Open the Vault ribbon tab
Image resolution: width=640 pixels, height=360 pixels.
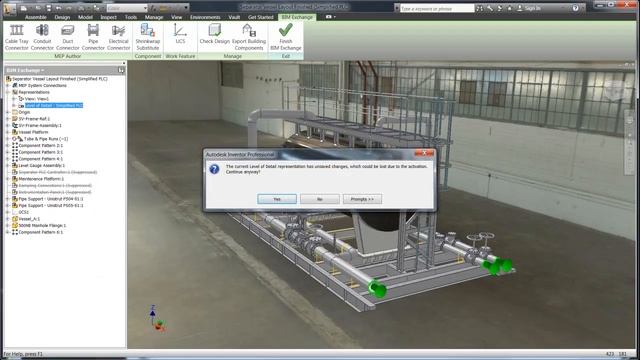point(234,17)
